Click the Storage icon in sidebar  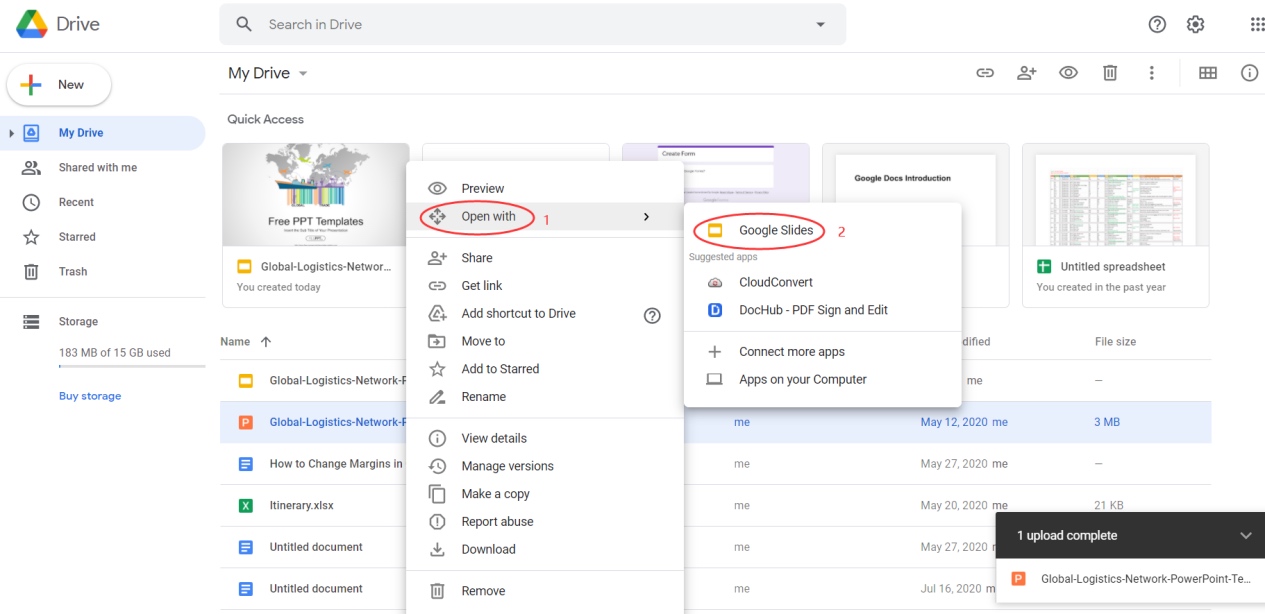[x=31, y=322]
